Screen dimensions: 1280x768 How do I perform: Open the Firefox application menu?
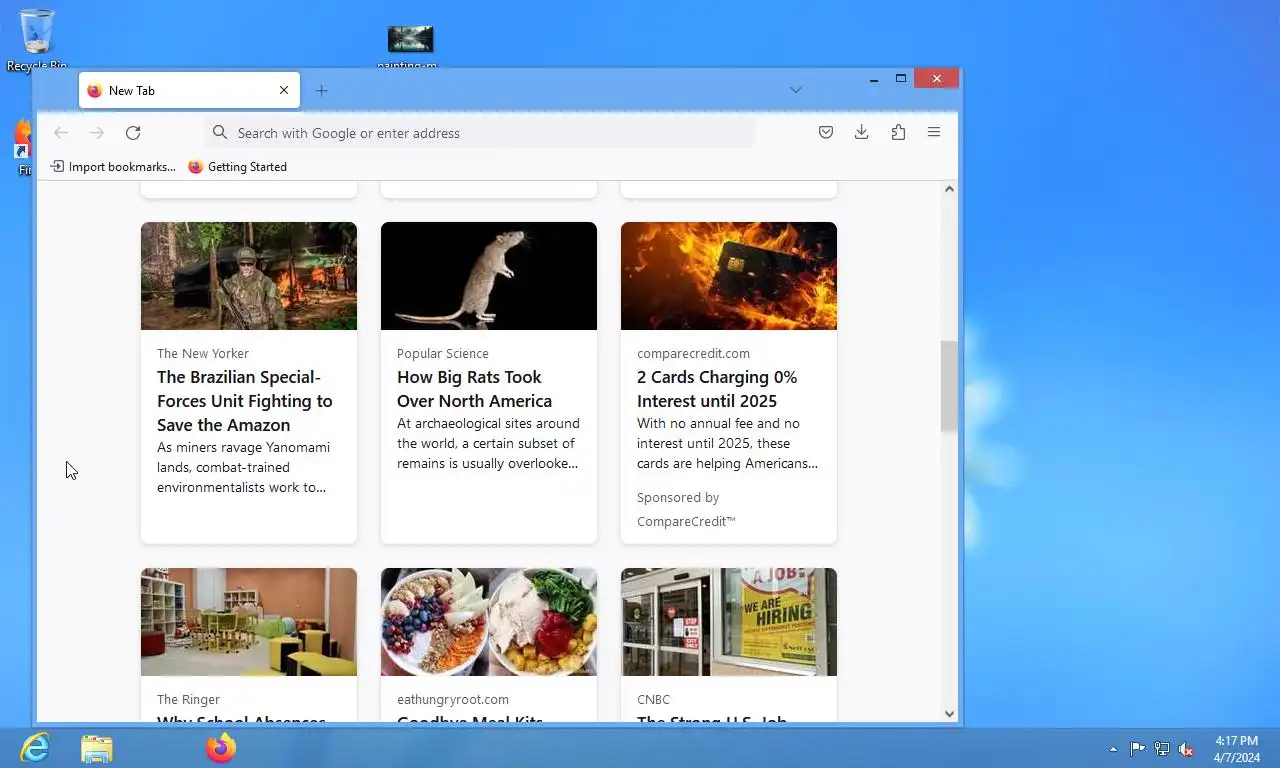pos(934,132)
